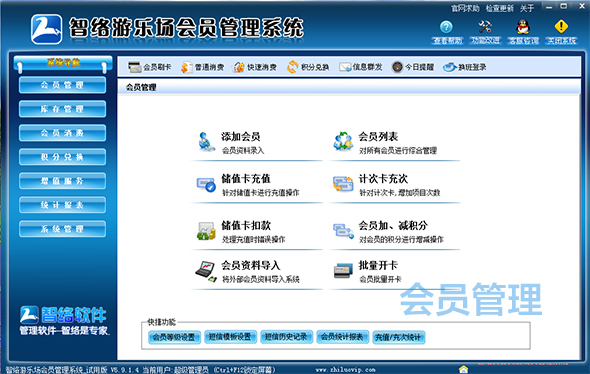Click the home icon in status bar

coord(463,369)
